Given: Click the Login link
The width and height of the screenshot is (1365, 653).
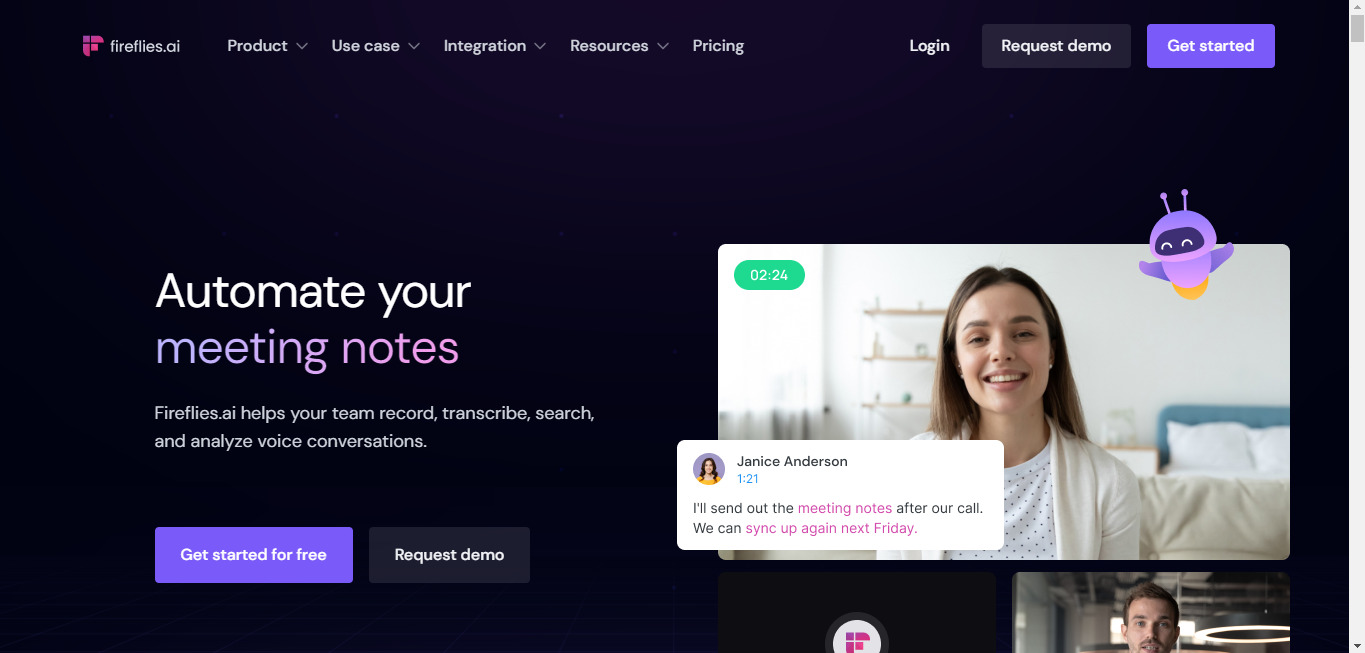Looking at the screenshot, I should [929, 46].
